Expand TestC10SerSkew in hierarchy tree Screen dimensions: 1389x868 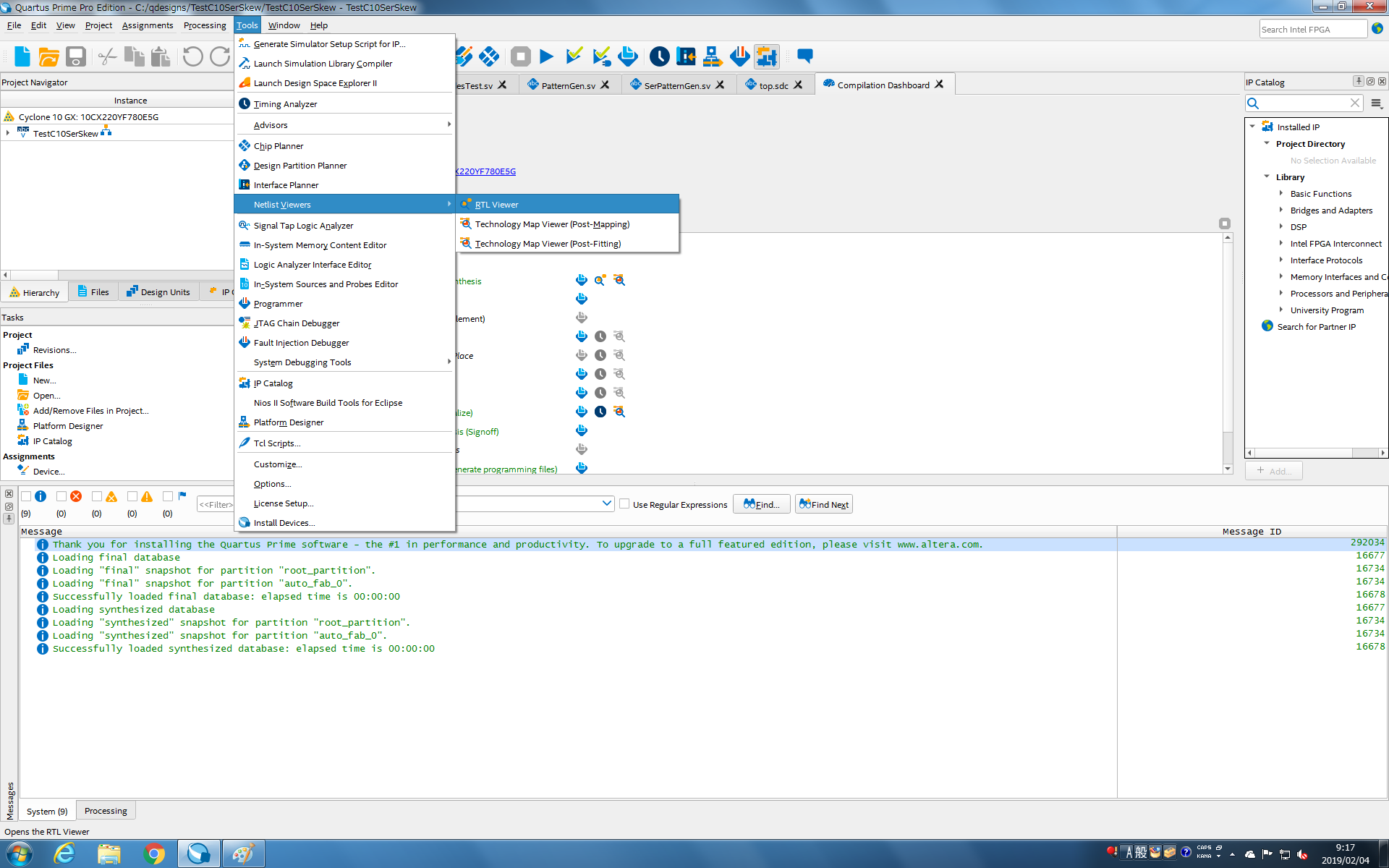click(7, 133)
